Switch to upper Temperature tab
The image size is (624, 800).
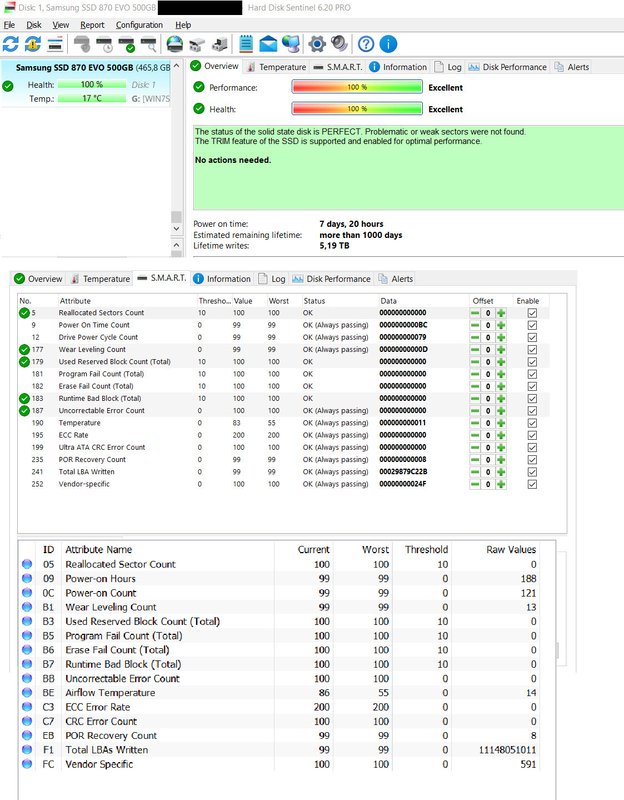(x=276, y=67)
